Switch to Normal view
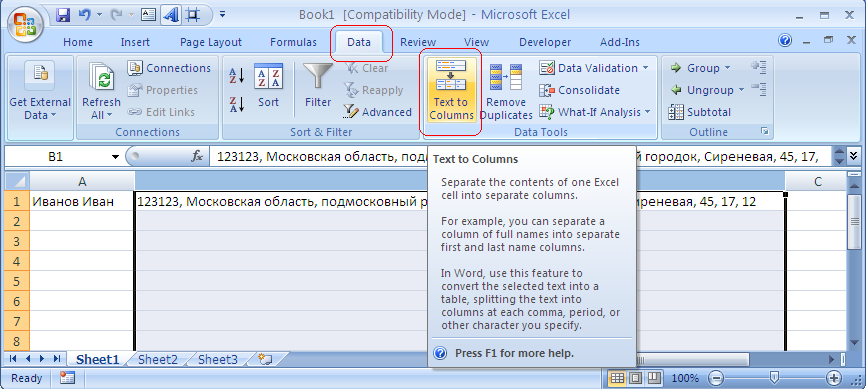 coord(617,379)
